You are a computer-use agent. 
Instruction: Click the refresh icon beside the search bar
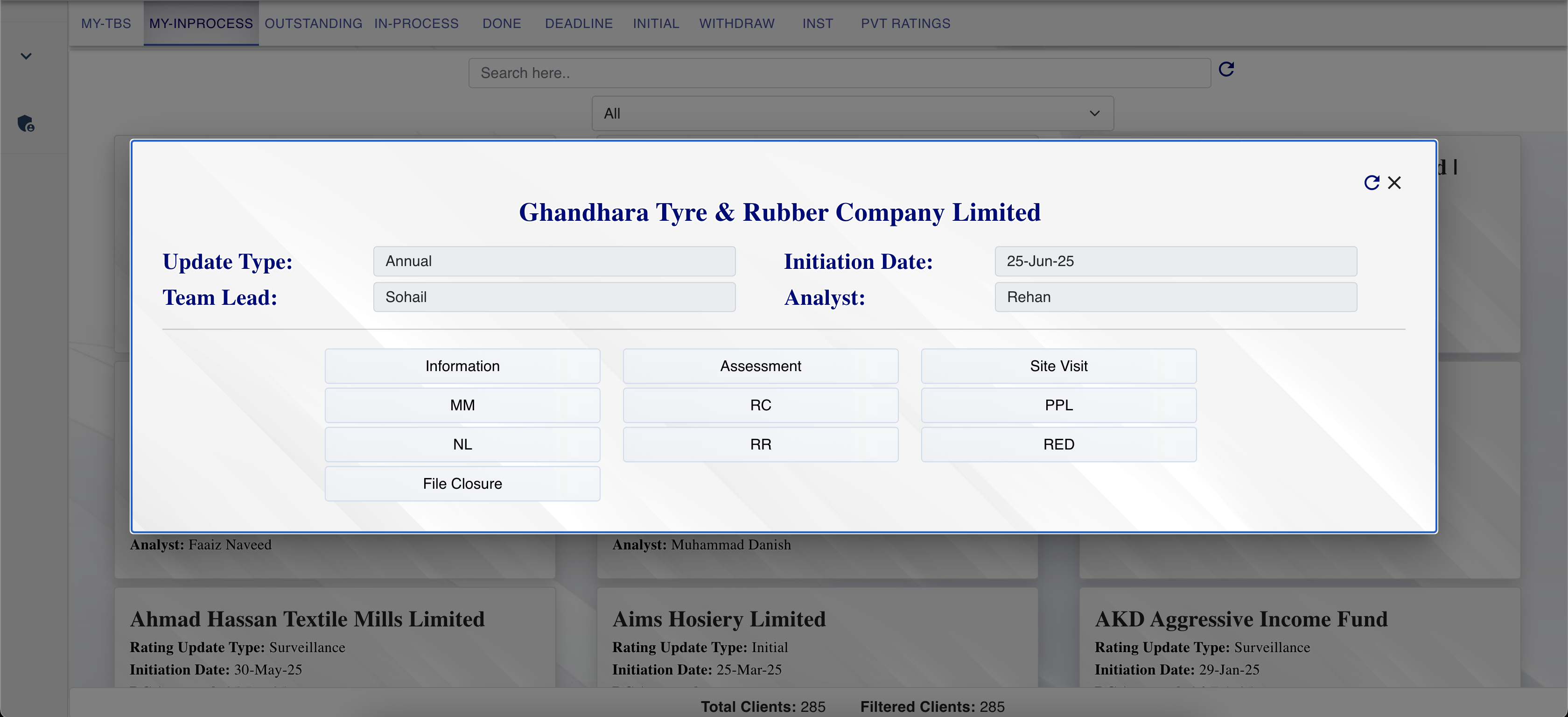click(1226, 69)
